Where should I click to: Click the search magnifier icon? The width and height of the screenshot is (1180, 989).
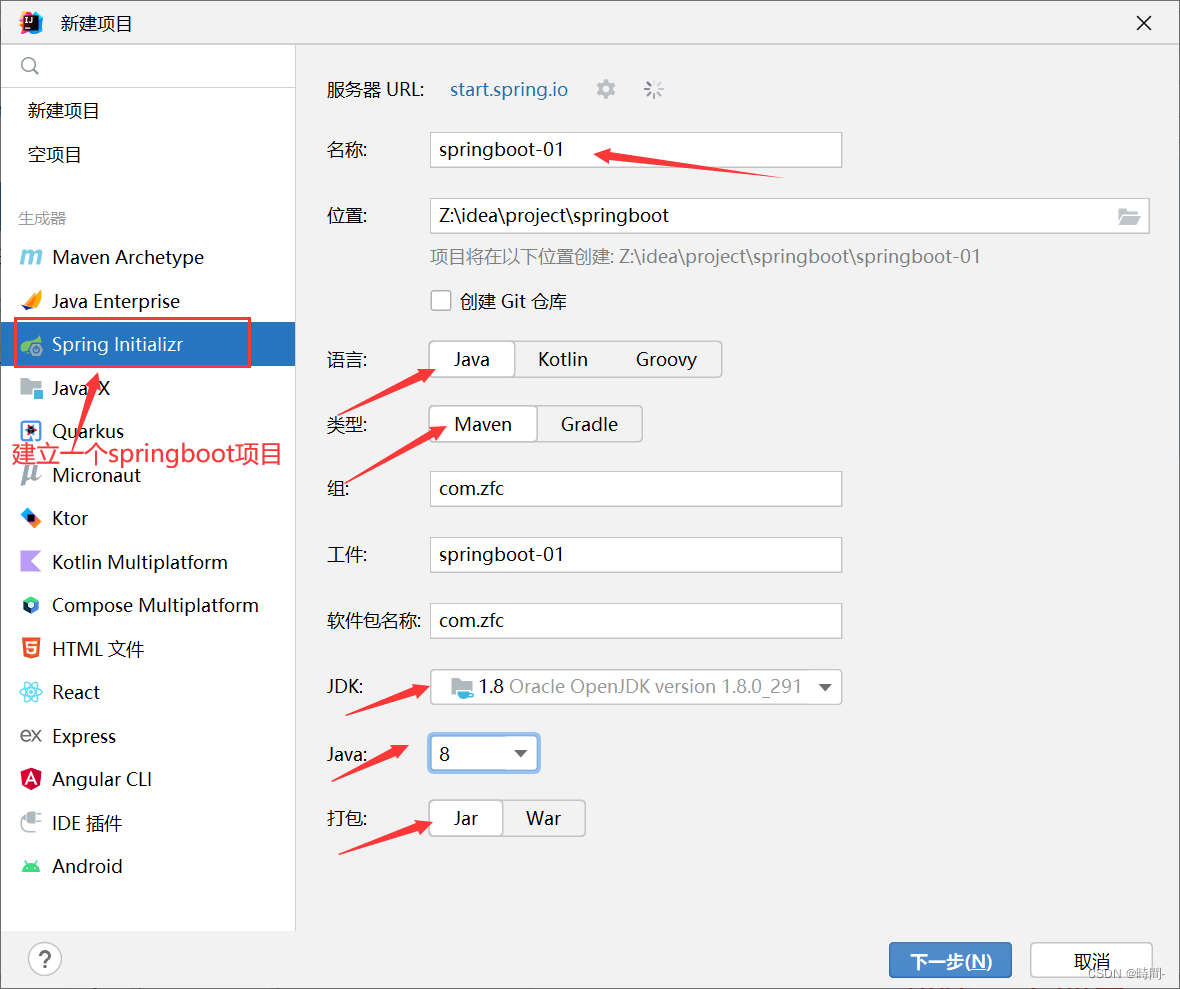point(30,66)
